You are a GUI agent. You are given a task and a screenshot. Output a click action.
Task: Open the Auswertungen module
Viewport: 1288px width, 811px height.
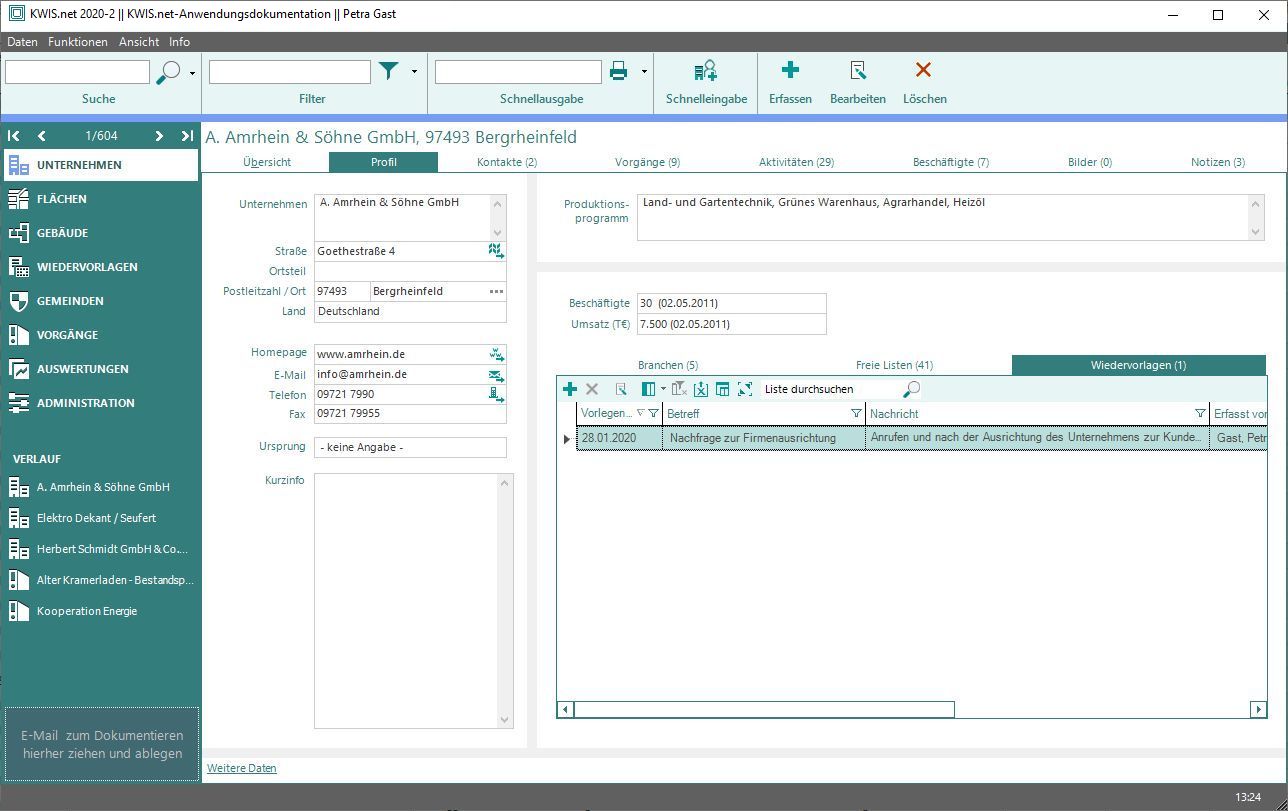coord(100,369)
